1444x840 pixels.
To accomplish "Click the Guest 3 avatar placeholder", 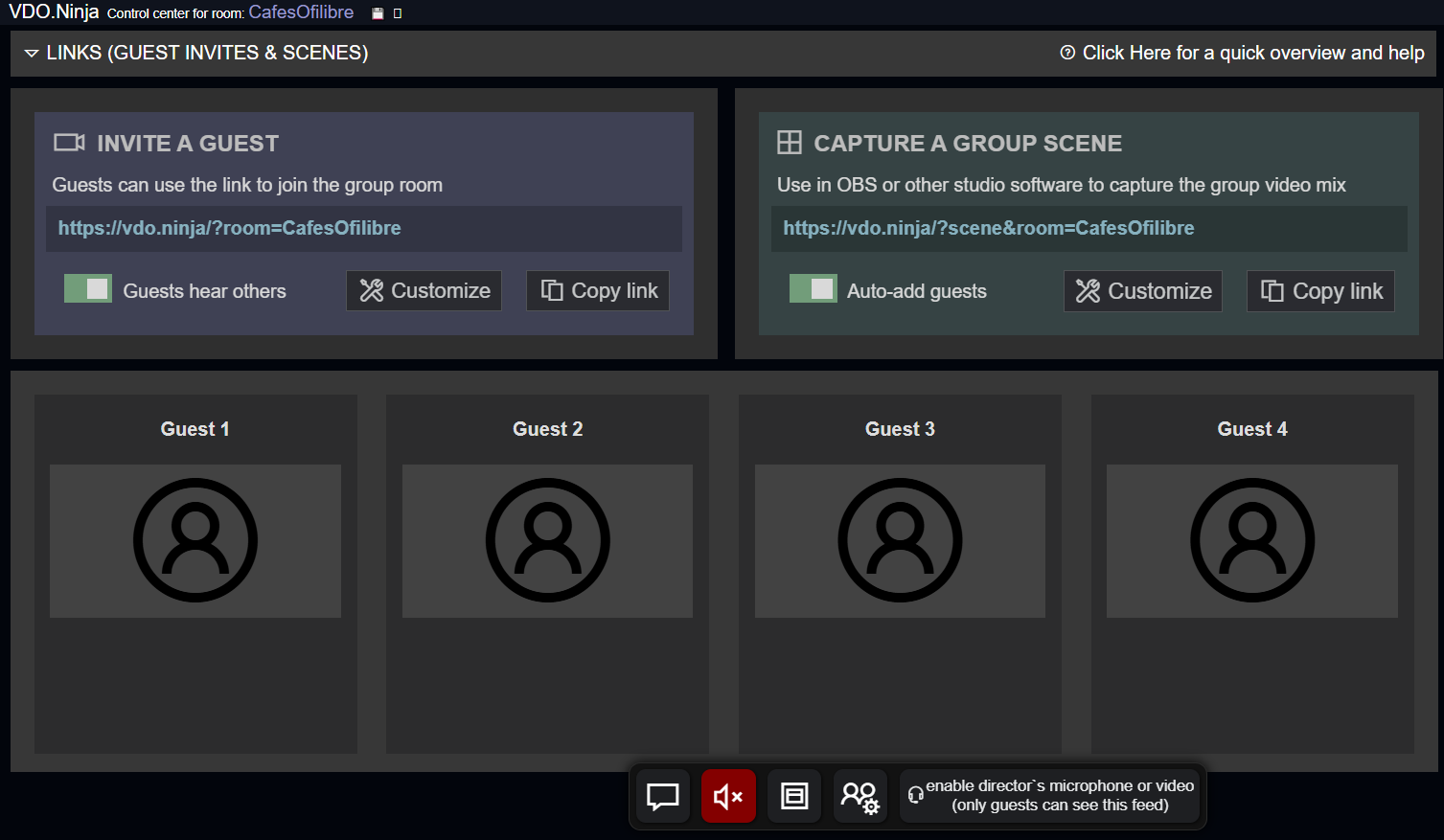I will (900, 541).
